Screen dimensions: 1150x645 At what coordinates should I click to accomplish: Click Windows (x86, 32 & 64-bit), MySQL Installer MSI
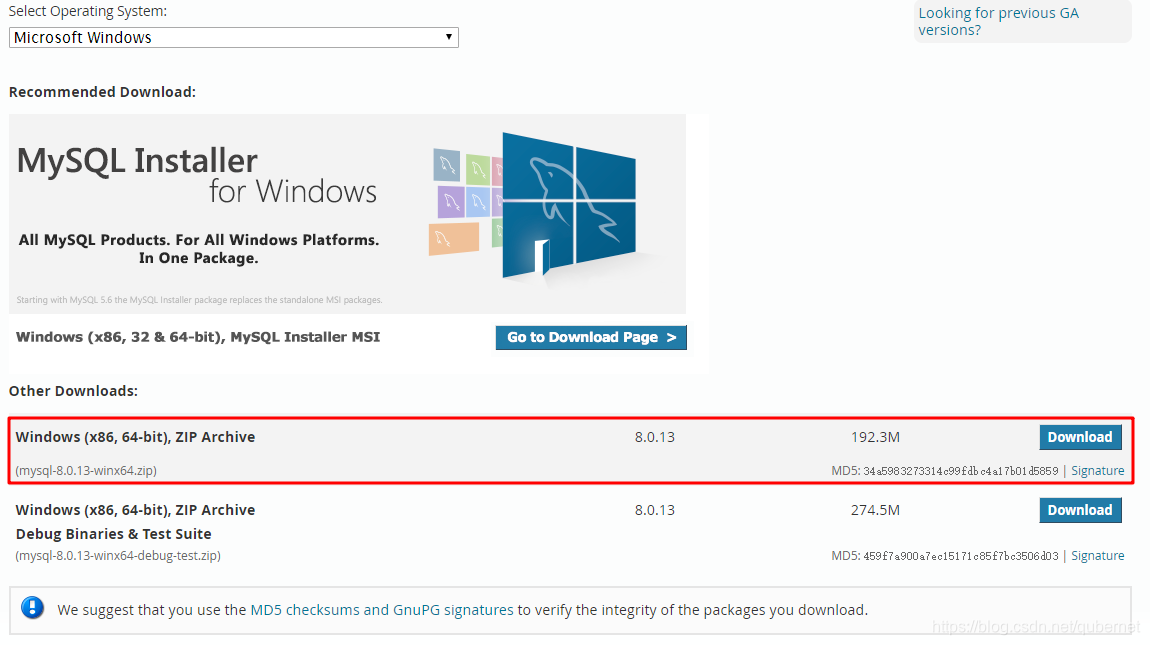(x=198, y=337)
